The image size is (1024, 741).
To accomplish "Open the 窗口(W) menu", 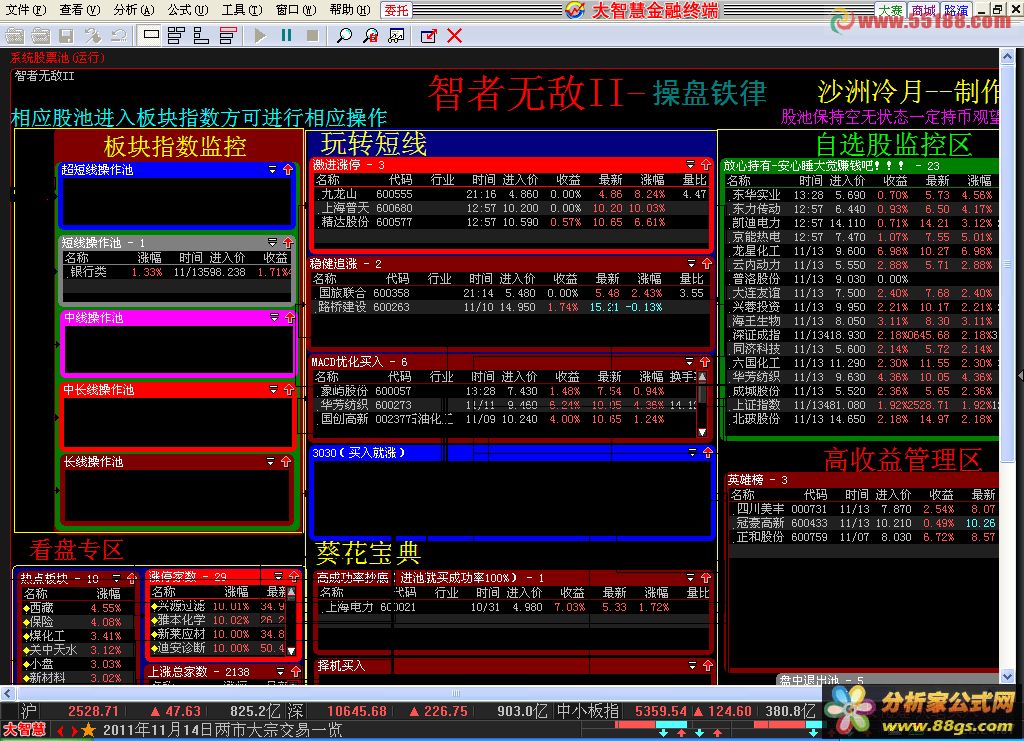I will [296, 10].
